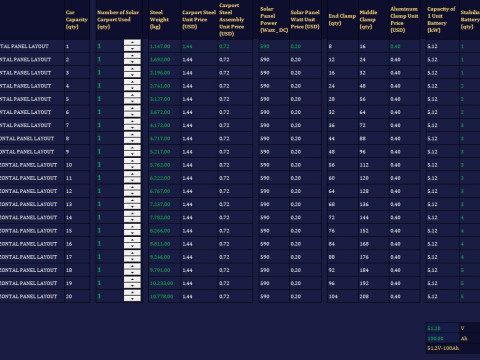Viewport: 480px width, 360px height.
Task: Select Middle Clamp cell showing 112
Action: (373, 165)
